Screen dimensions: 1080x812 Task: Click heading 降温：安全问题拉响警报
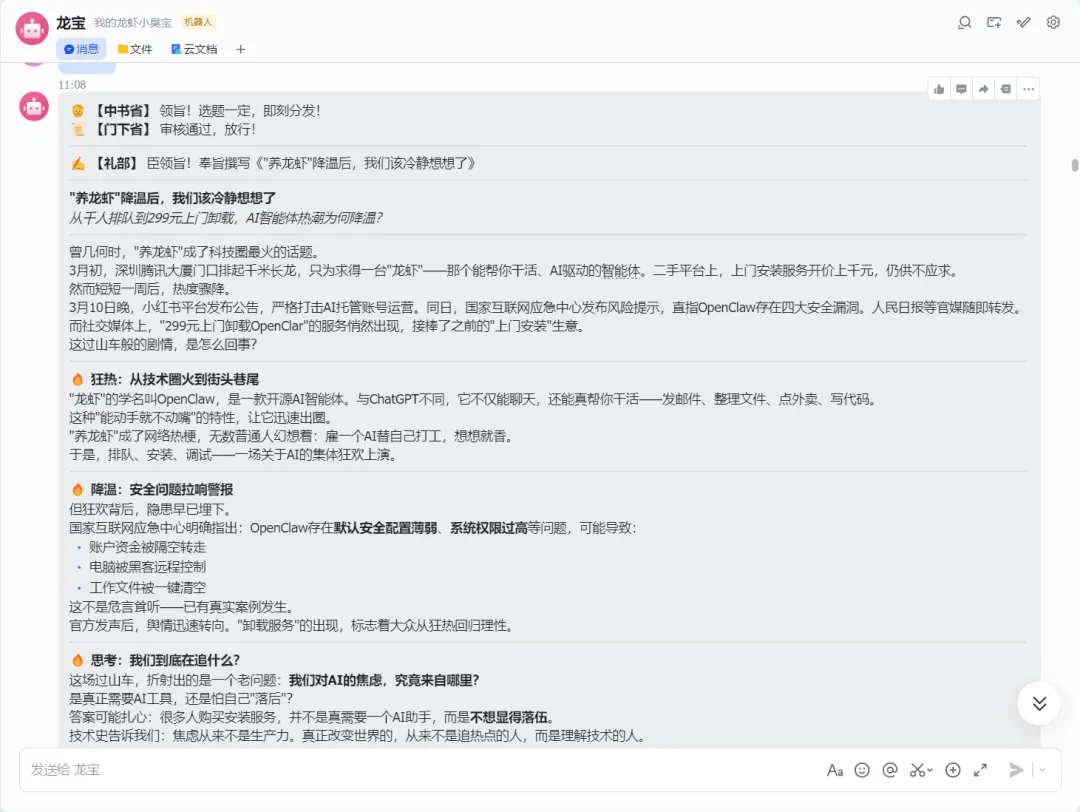[152, 490]
